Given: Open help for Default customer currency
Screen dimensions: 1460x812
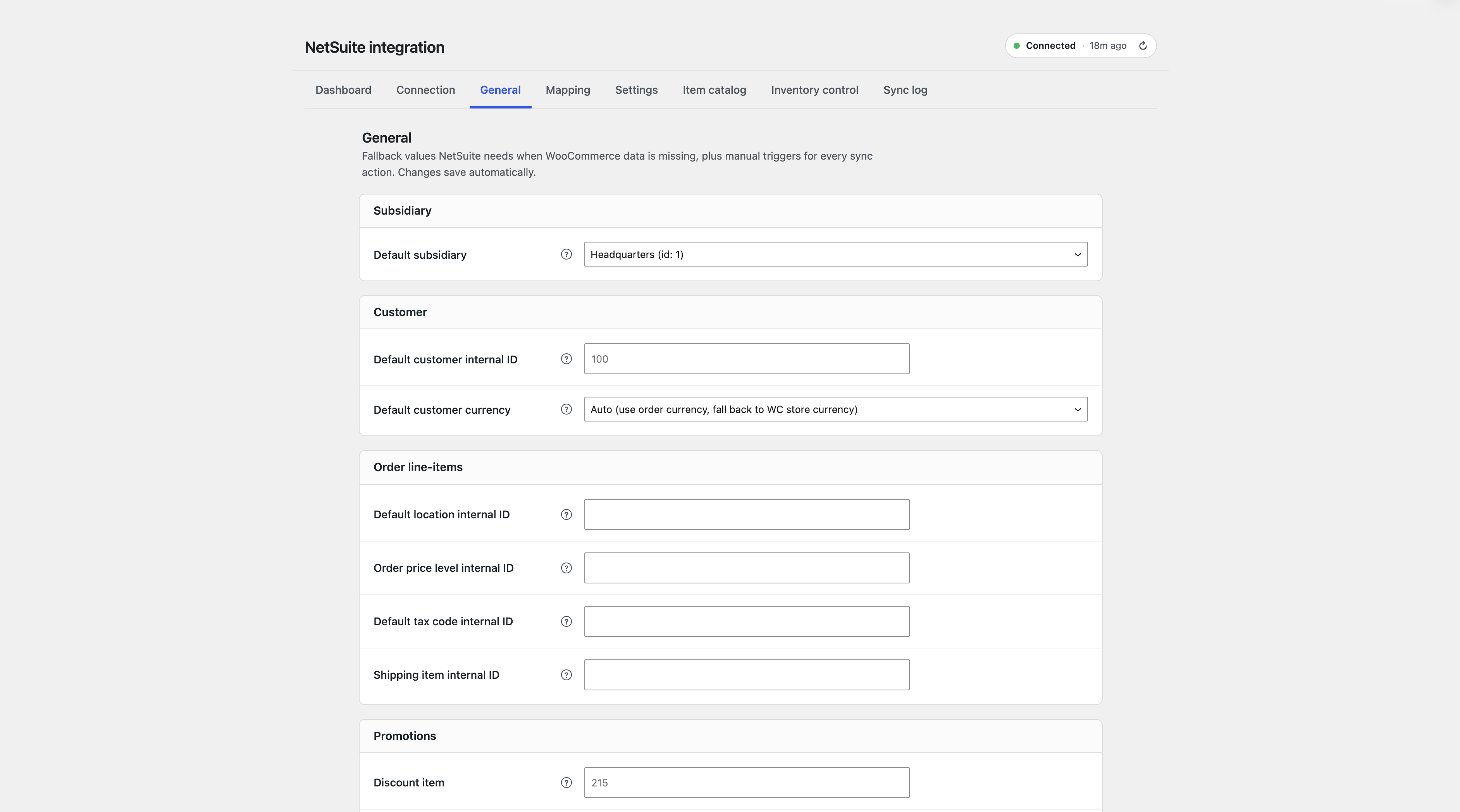Looking at the screenshot, I should [566, 409].
